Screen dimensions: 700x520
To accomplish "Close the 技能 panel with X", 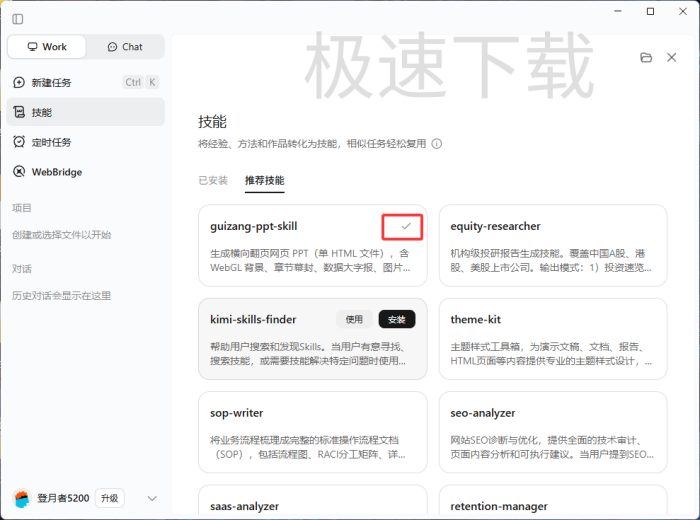I will (671, 58).
